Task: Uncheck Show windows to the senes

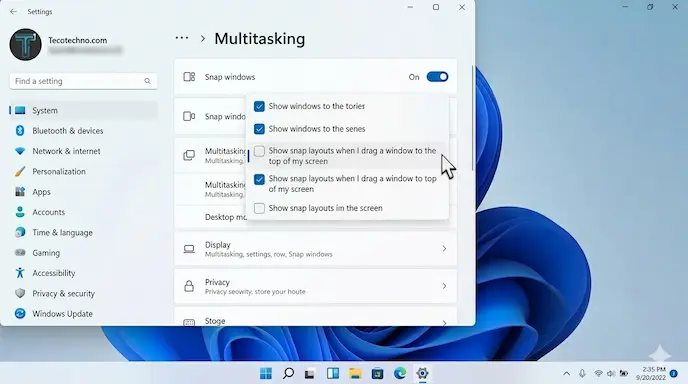Action: (259, 129)
